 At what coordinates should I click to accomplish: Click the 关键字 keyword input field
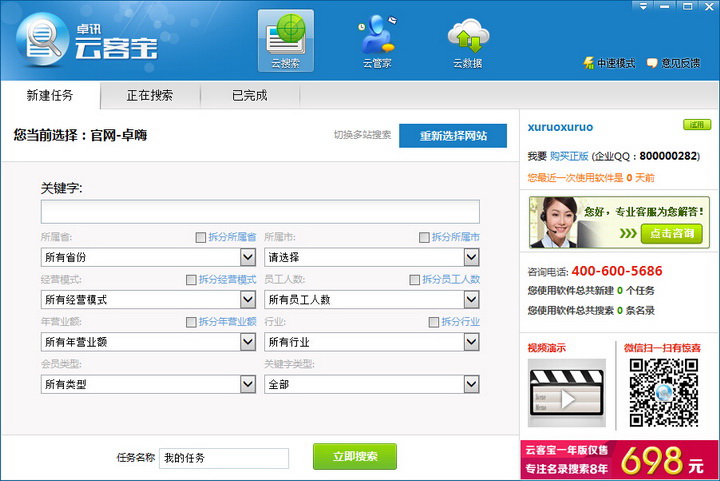[260, 212]
